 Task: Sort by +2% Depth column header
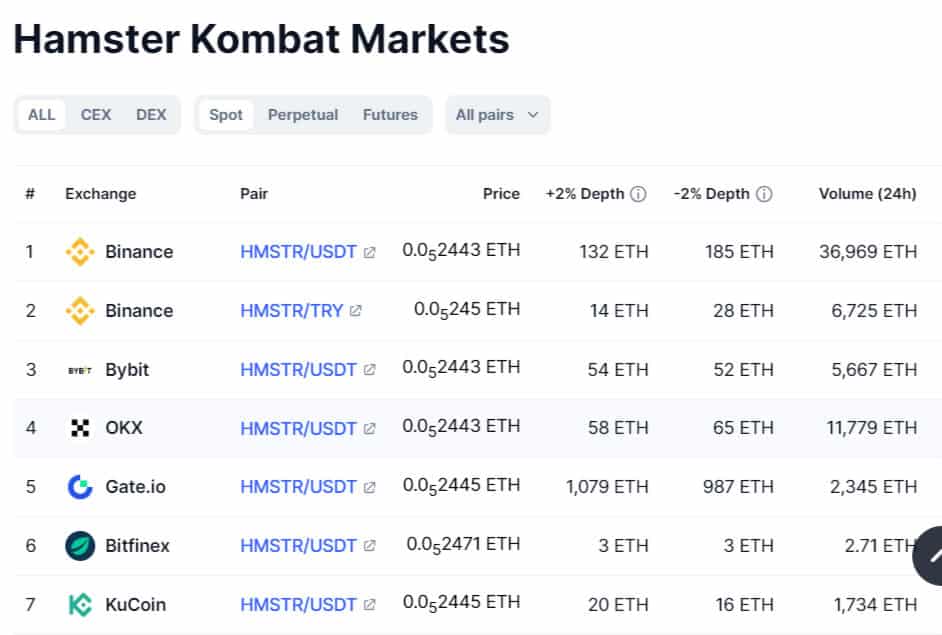click(585, 193)
